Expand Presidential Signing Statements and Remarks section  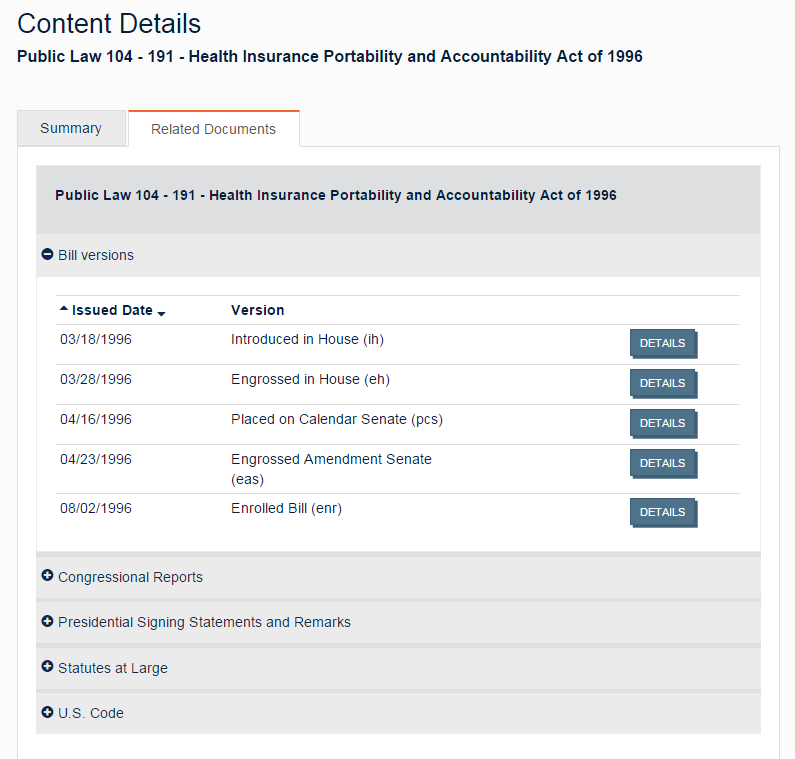click(204, 622)
